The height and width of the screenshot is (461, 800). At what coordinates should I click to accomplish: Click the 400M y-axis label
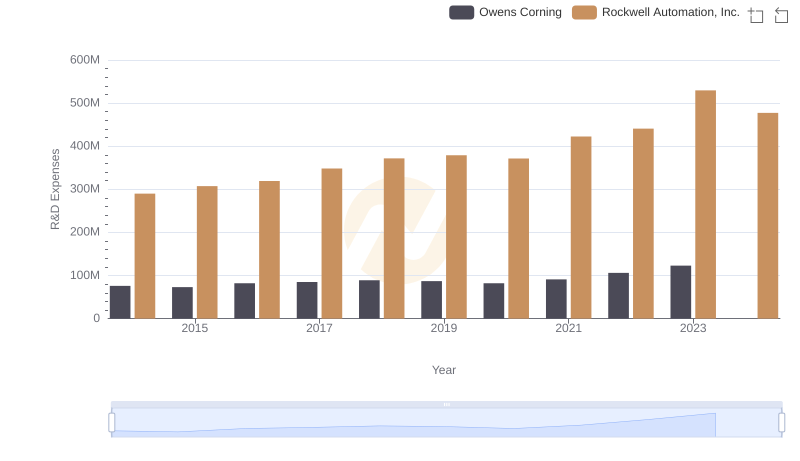85,146
